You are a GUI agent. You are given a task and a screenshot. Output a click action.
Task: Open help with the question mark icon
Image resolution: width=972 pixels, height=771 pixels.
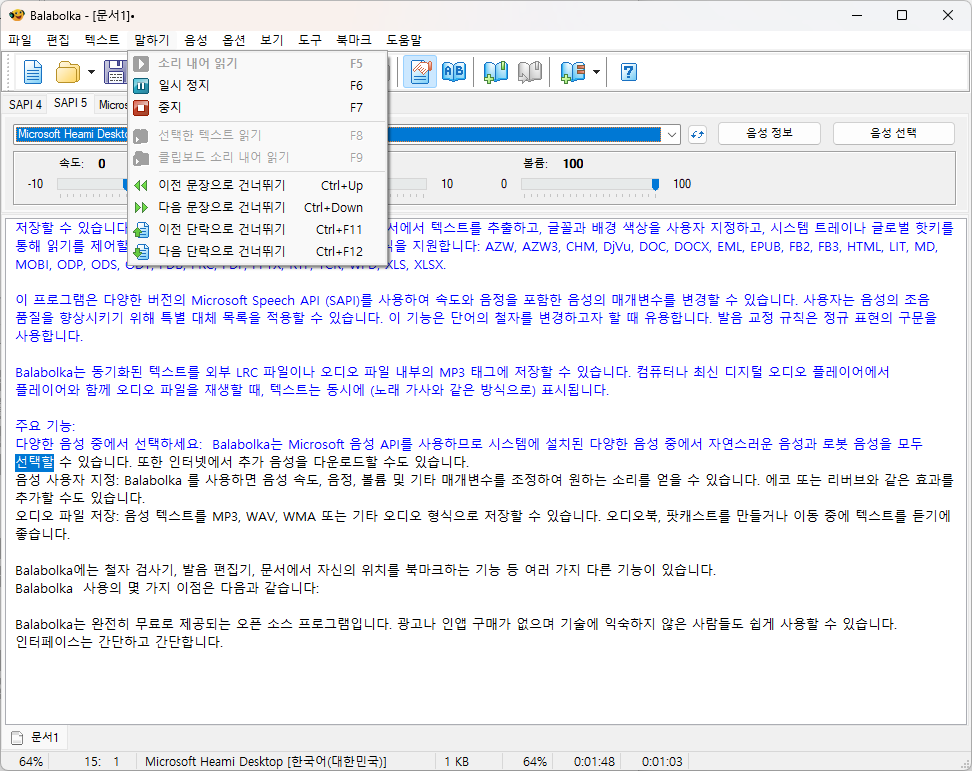(x=629, y=72)
